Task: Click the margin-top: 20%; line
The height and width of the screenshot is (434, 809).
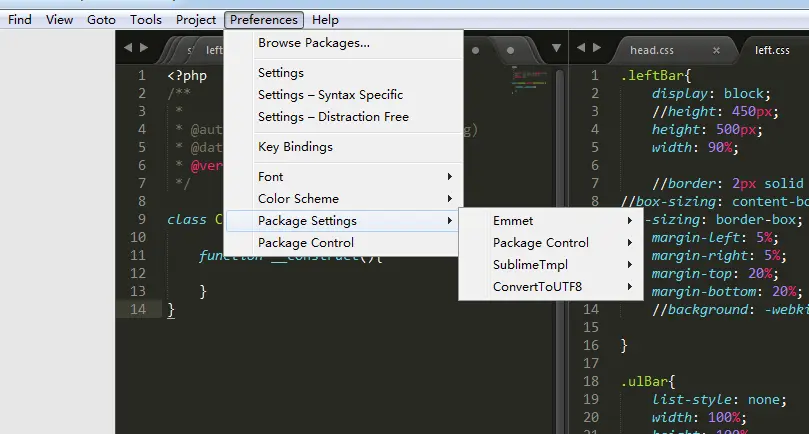Action: click(x=715, y=274)
